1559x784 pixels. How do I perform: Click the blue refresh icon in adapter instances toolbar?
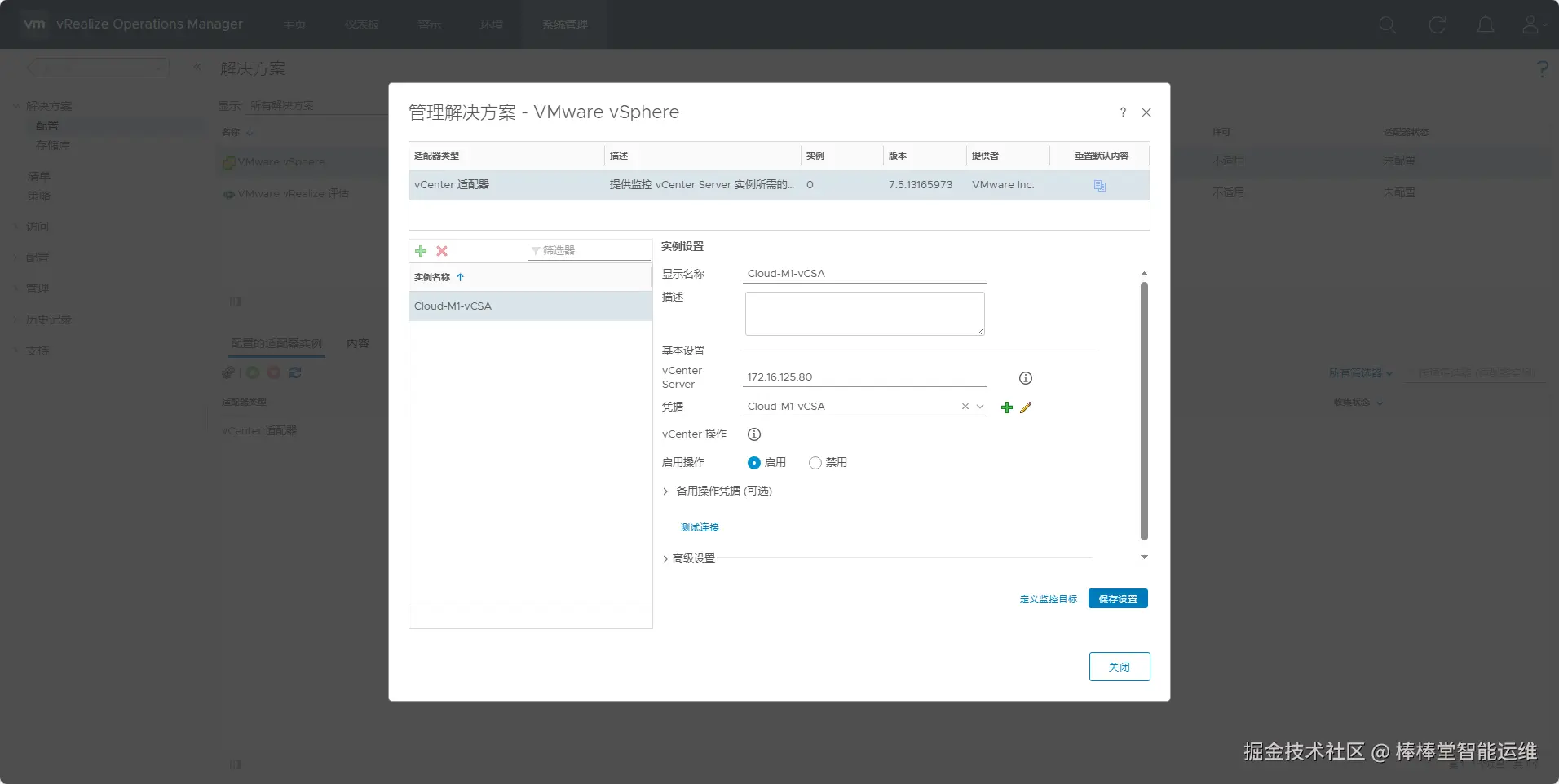click(x=295, y=372)
